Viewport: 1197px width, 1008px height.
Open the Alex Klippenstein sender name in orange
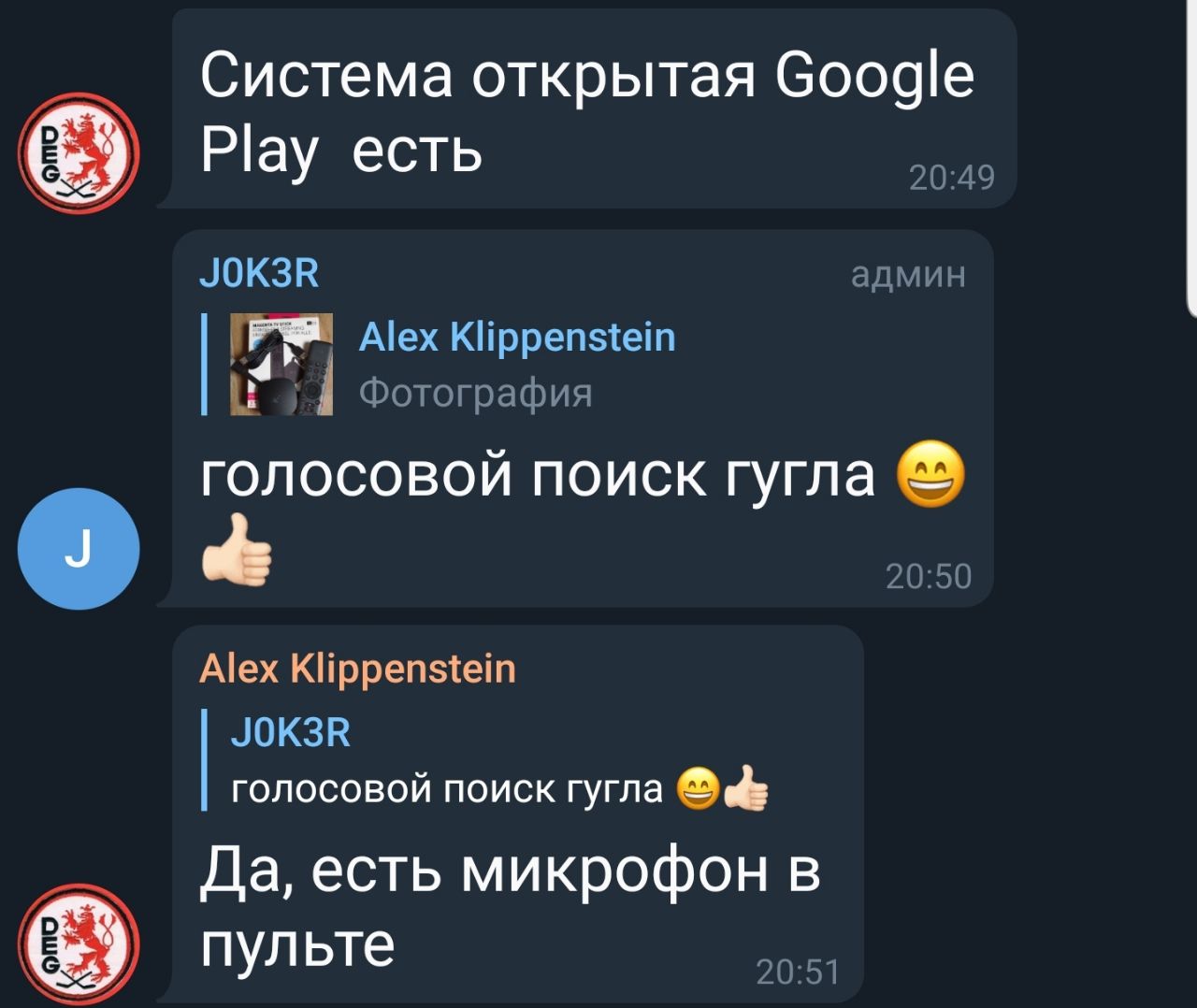click(357, 670)
